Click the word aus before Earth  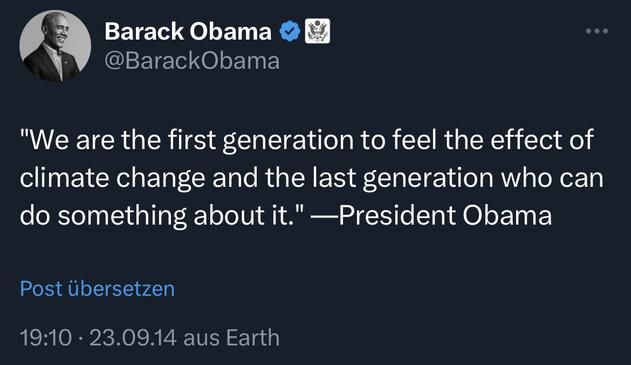[x=201, y=338]
